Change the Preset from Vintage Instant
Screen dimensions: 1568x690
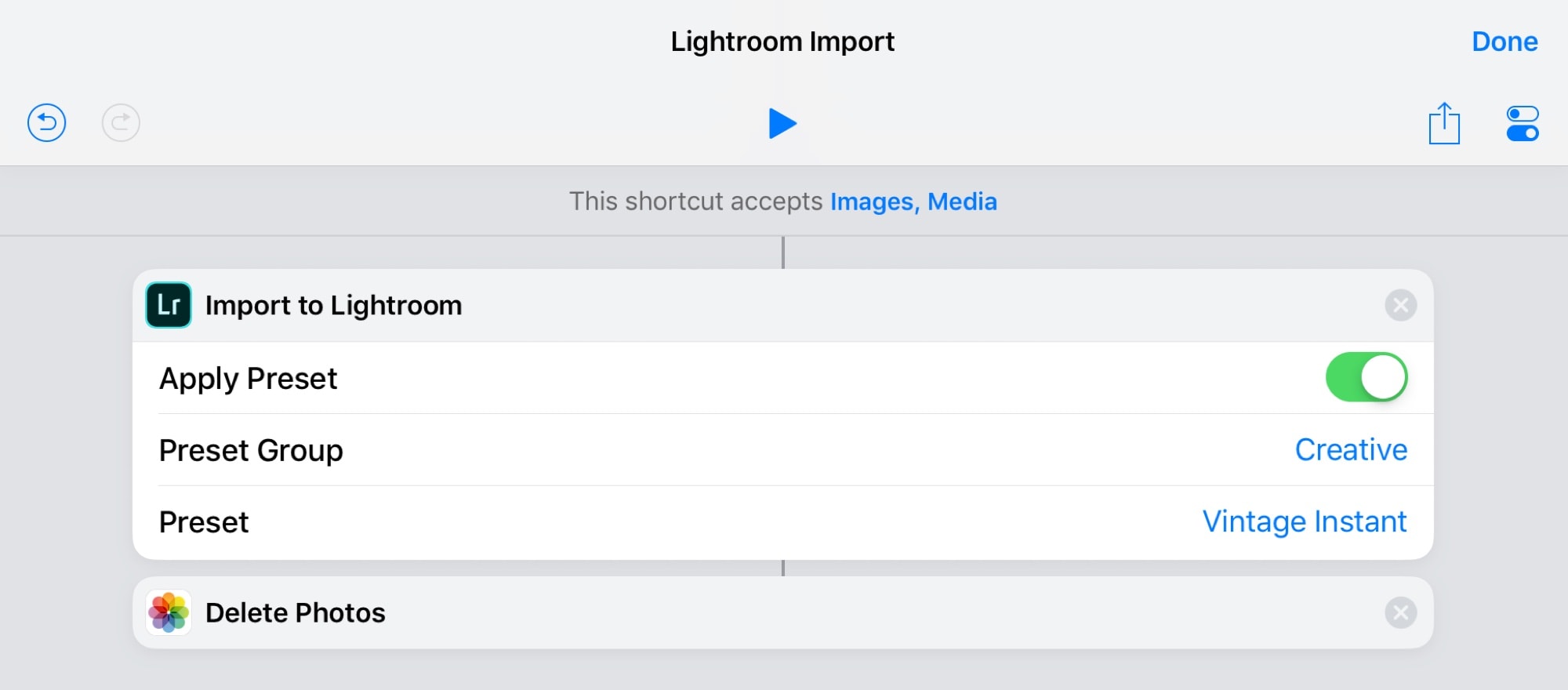pos(1304,521)
